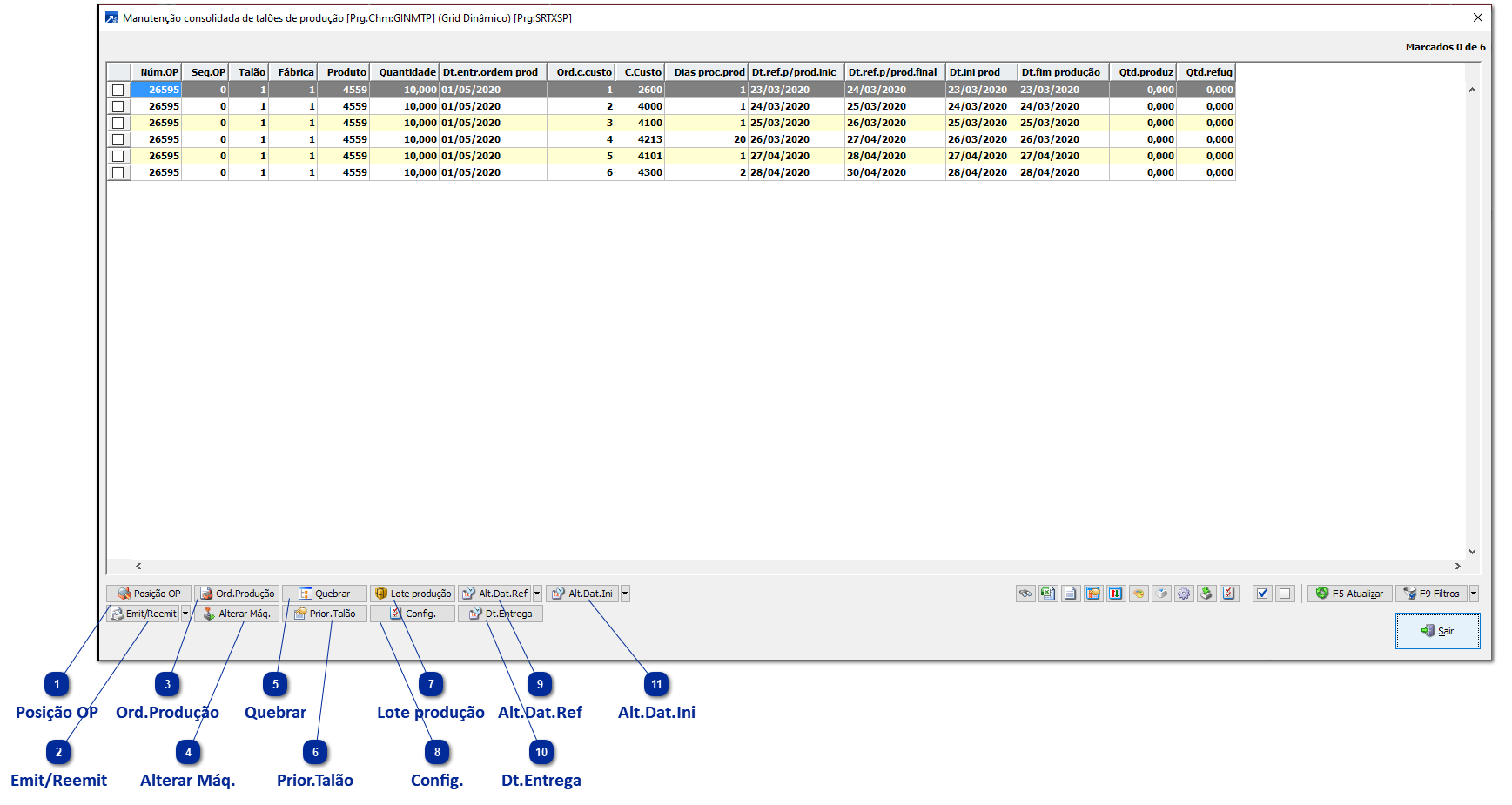Click the unmark-all empty box toolbar icon
Screen dimensions: 1512x805
1285,594
